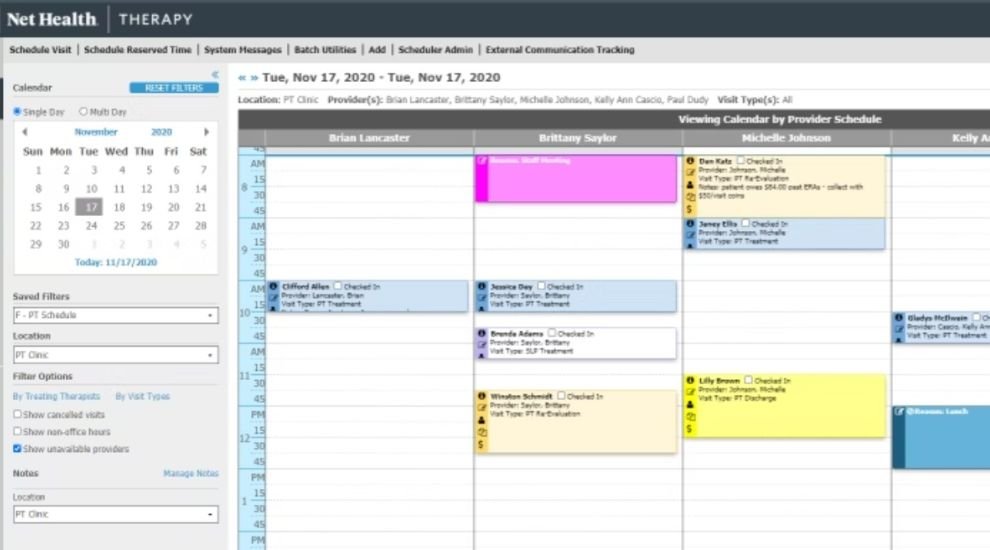Check in Janey Ellis

pyautogui.click(x=746, y=223)
